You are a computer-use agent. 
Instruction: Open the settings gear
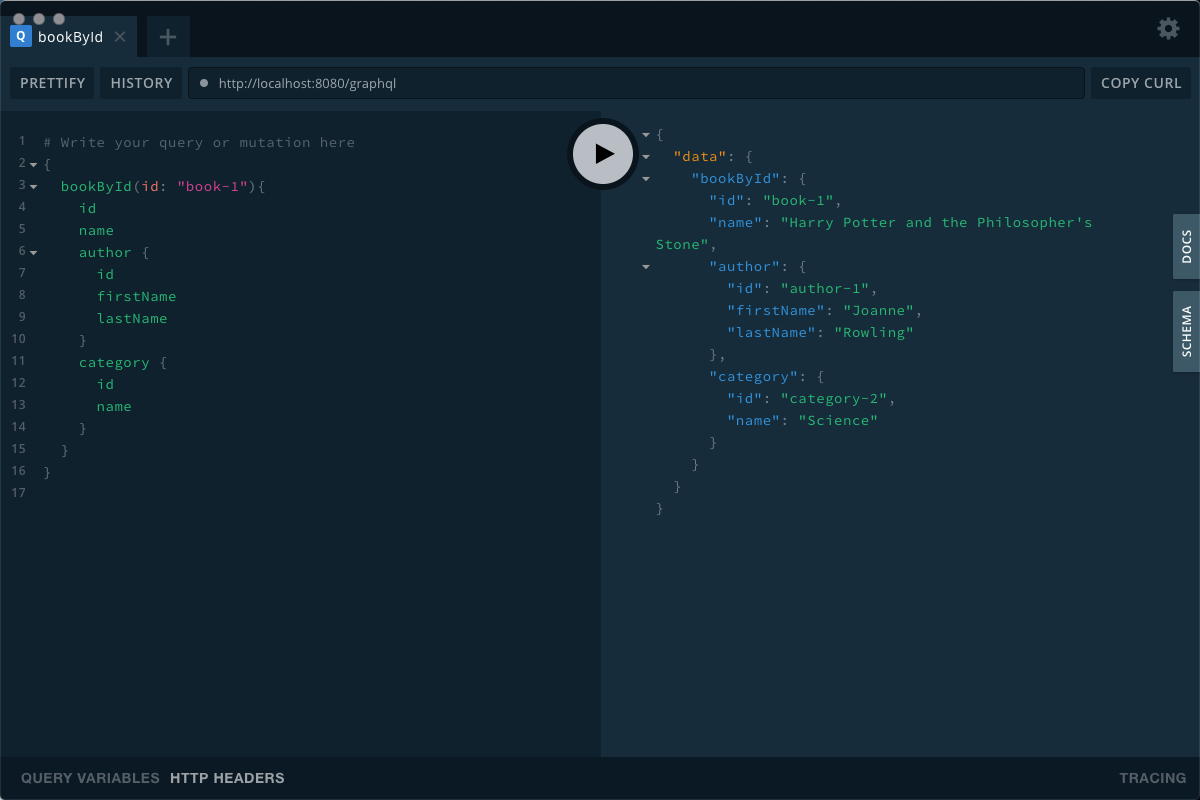click(x=1168, y=28)
